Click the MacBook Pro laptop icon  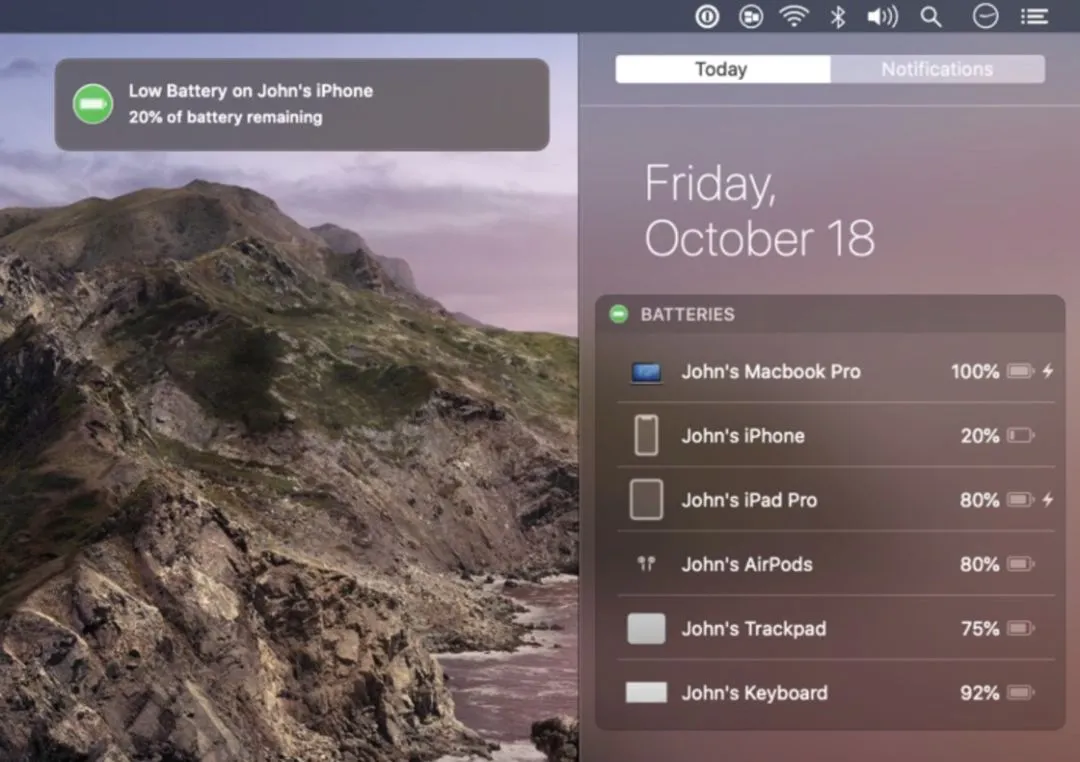[646, 373]
